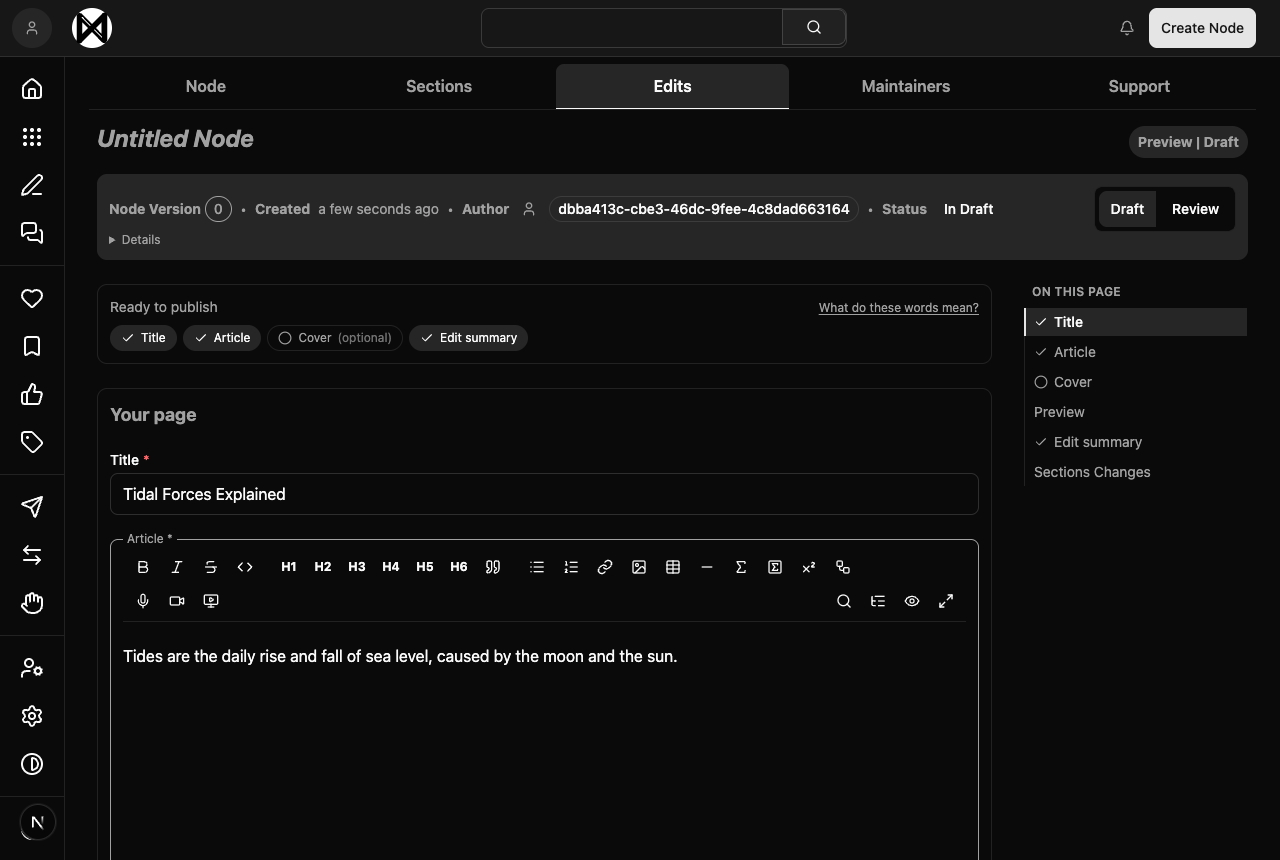Click the microphone audio icon

143,601
